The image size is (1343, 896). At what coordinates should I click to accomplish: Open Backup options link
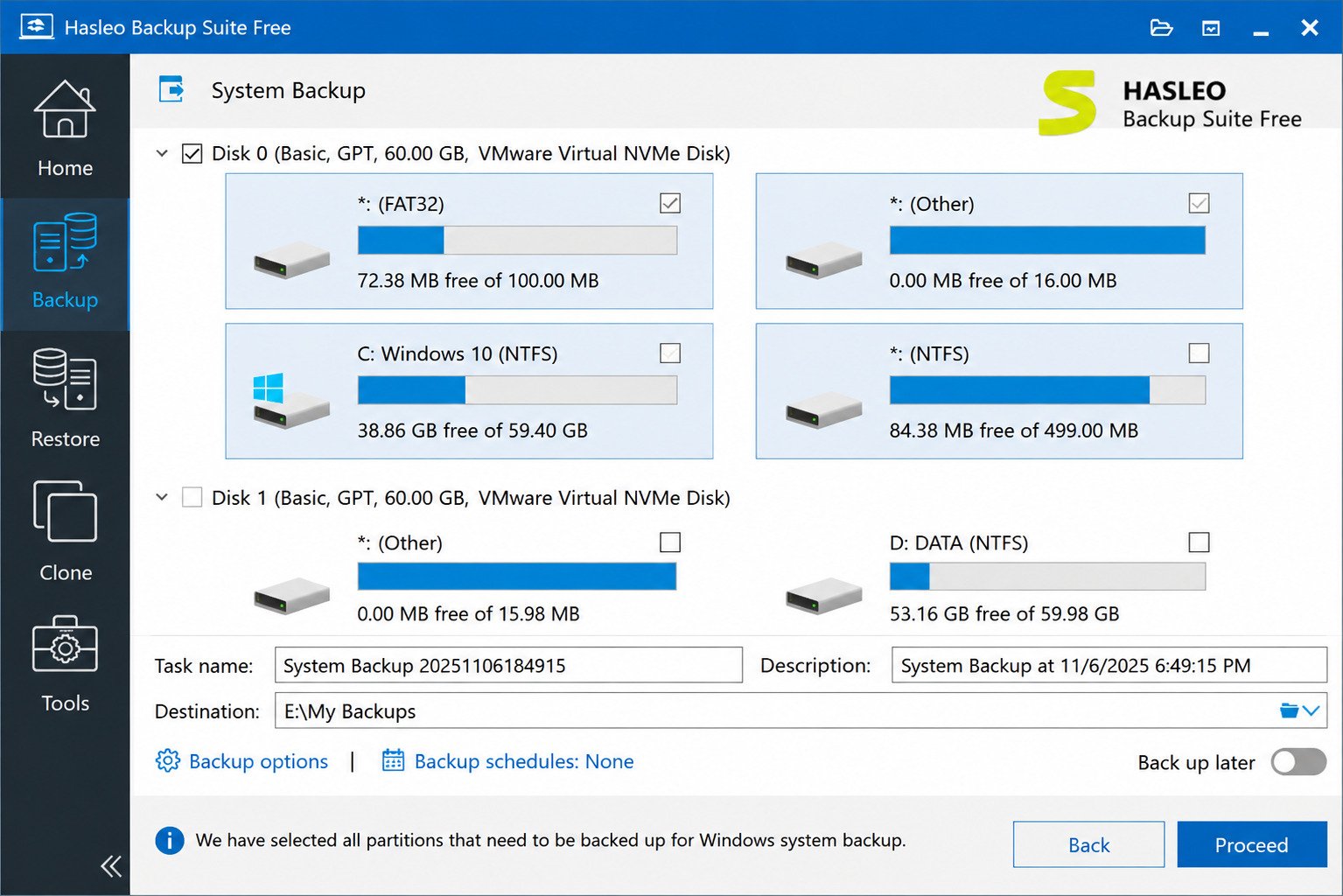click(258, 761)
